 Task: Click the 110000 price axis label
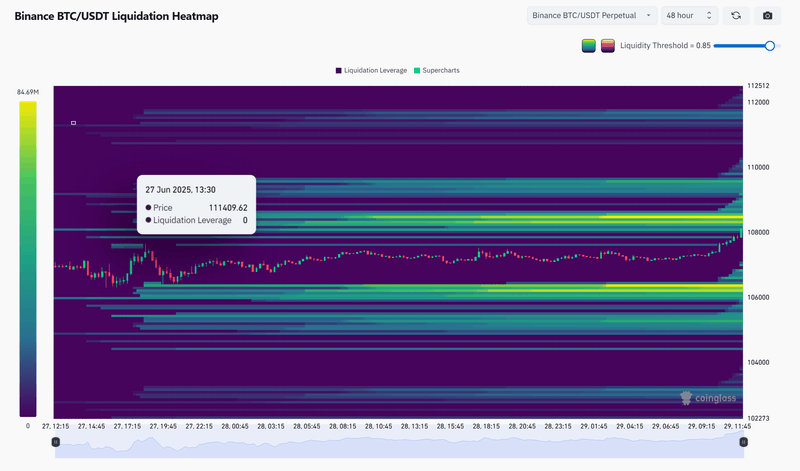(758, 167)
